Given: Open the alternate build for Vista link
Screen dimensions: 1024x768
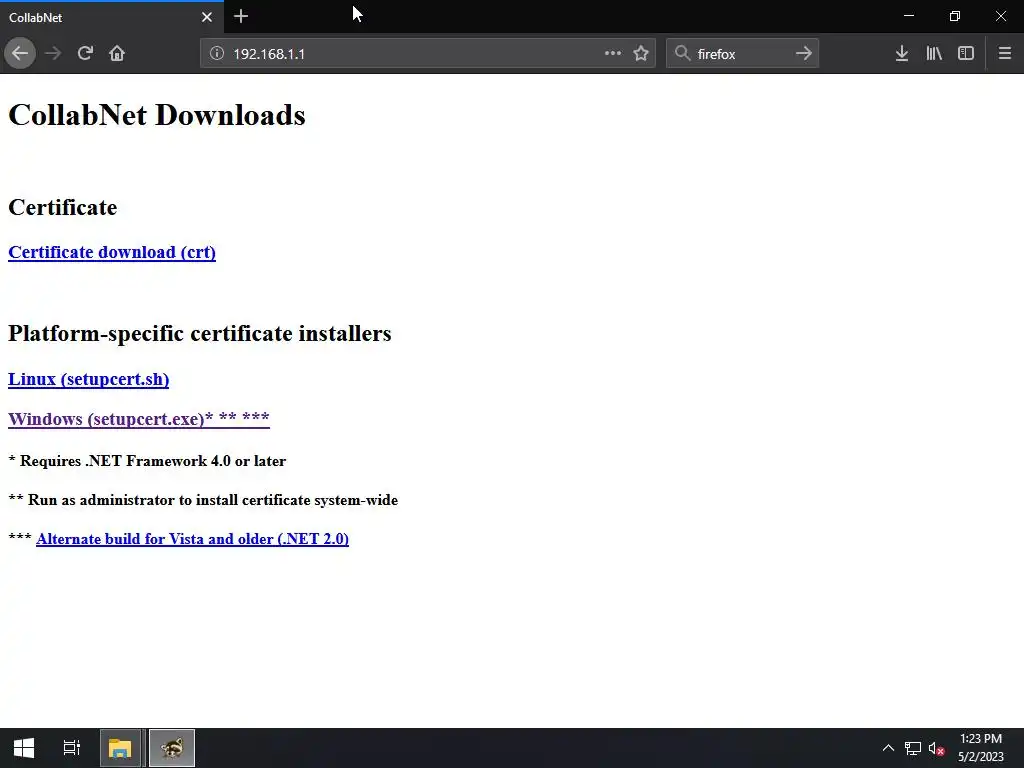Looking at the screenshot, I should (192, 539).
